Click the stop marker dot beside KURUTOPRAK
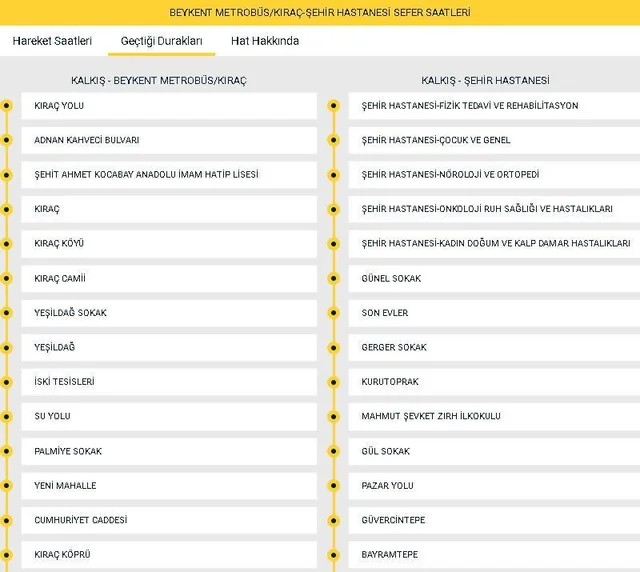The image size is (640, 572). [x=334, y=382]
